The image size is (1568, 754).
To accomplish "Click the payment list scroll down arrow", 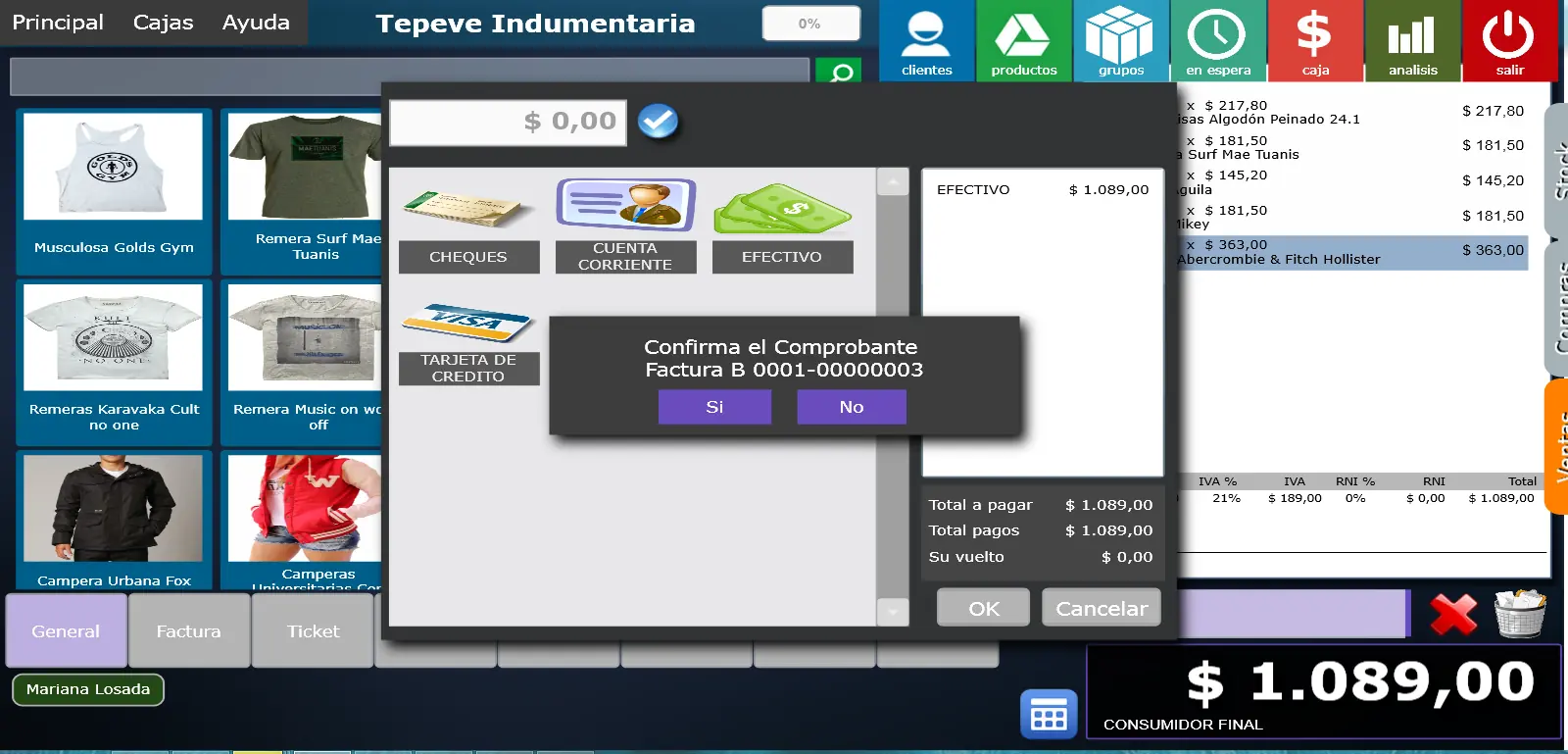I will [x=892, y=611].
